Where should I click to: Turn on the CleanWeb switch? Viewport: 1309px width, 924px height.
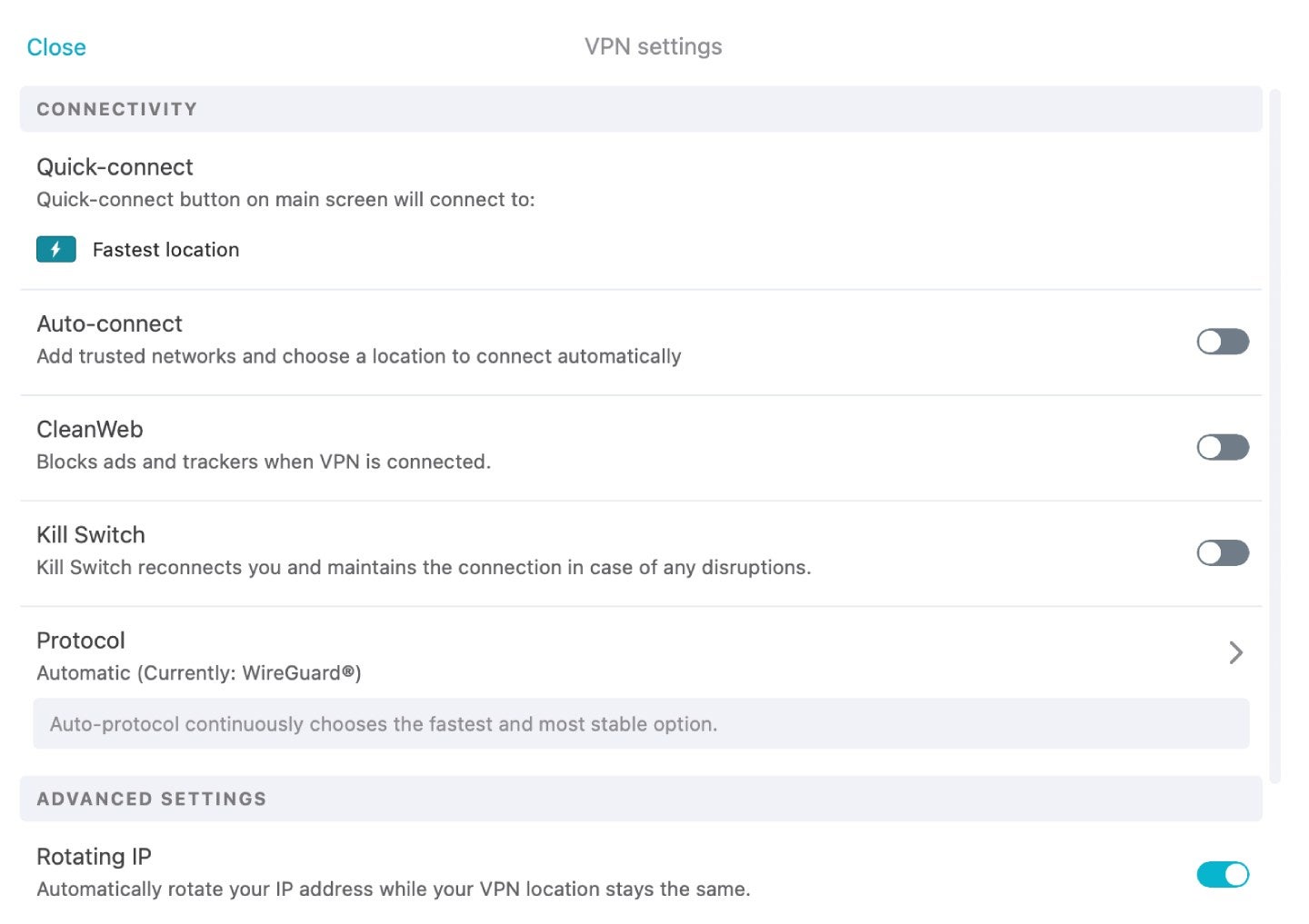click(x=1223, y=447)
